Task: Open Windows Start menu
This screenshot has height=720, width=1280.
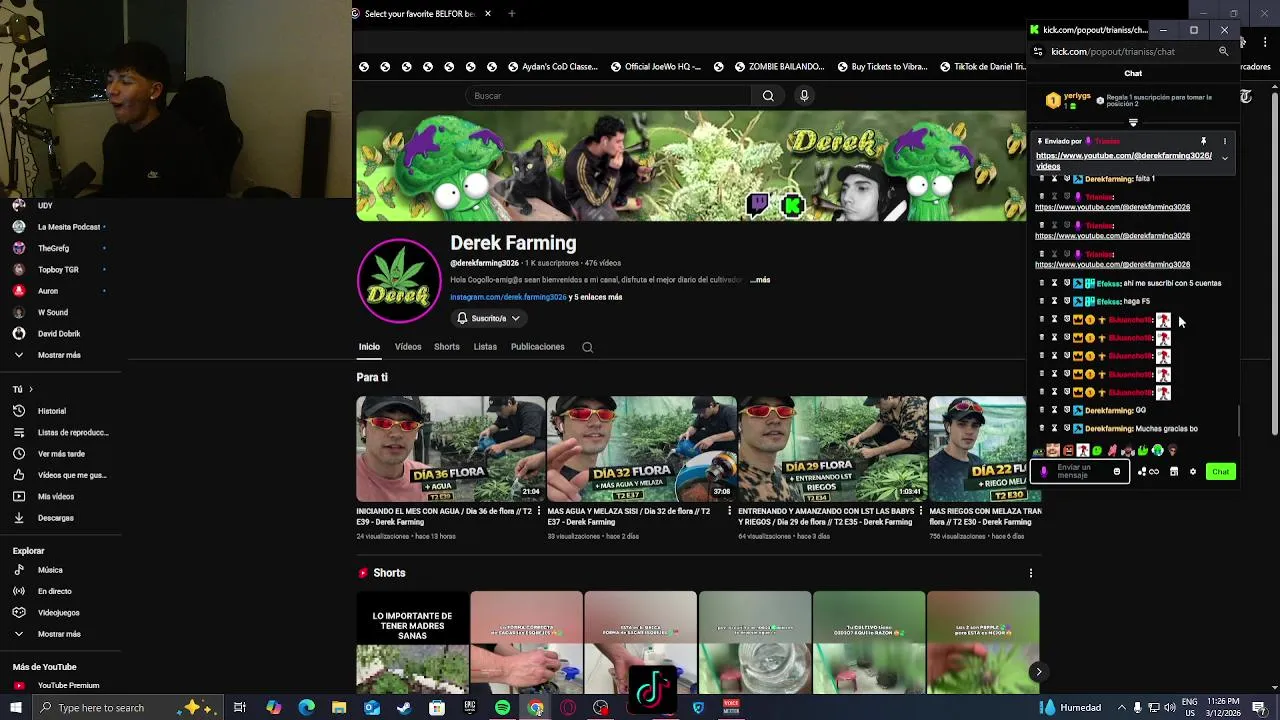Action: coord(16,708)
